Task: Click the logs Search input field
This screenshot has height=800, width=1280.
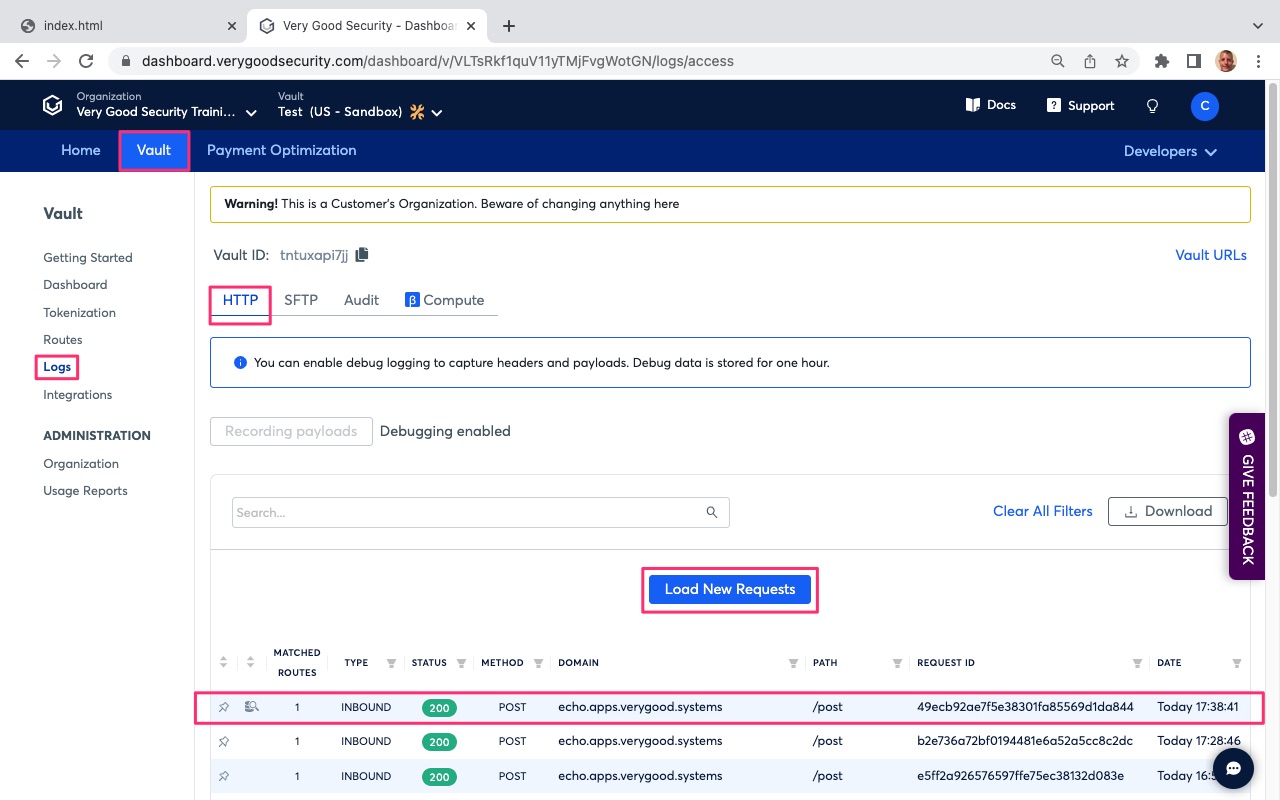Action: 480,512
